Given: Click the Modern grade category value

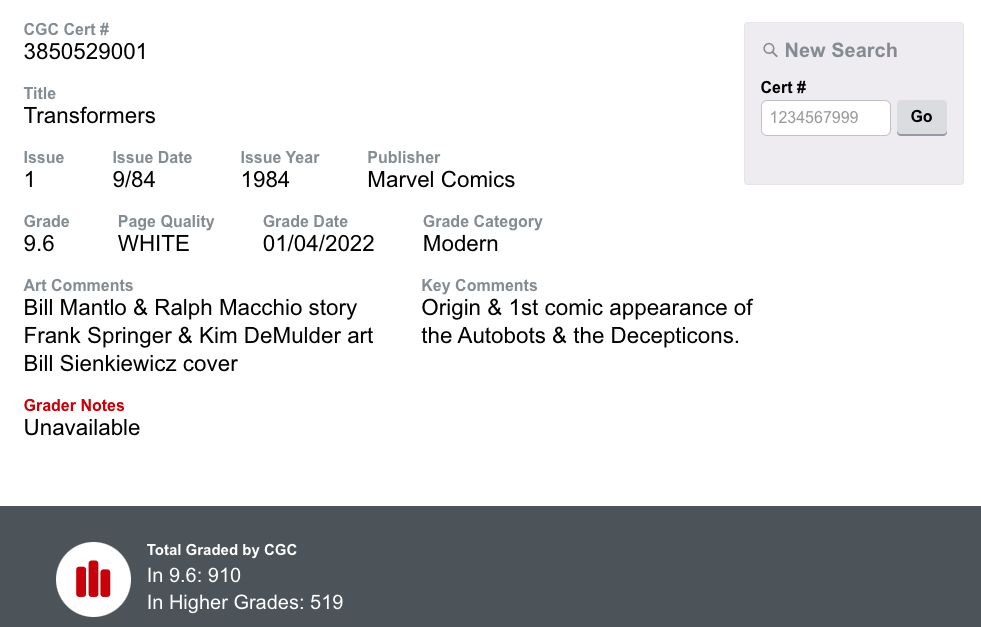Looking at the screenshot, I should coord(460,244).
